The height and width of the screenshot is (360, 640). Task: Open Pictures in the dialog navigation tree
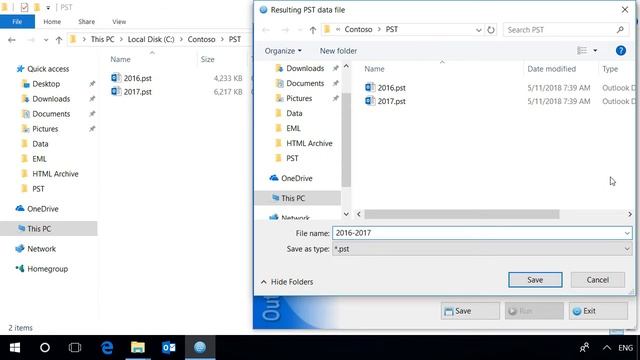[x=299, y=98]
